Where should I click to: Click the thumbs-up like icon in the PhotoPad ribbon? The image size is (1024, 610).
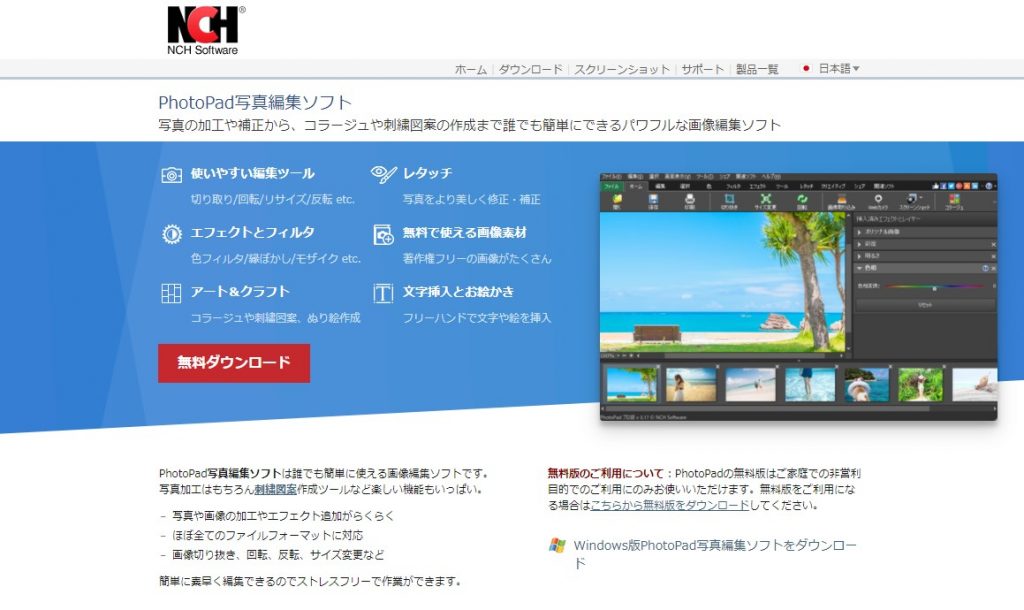click(935, 186)
